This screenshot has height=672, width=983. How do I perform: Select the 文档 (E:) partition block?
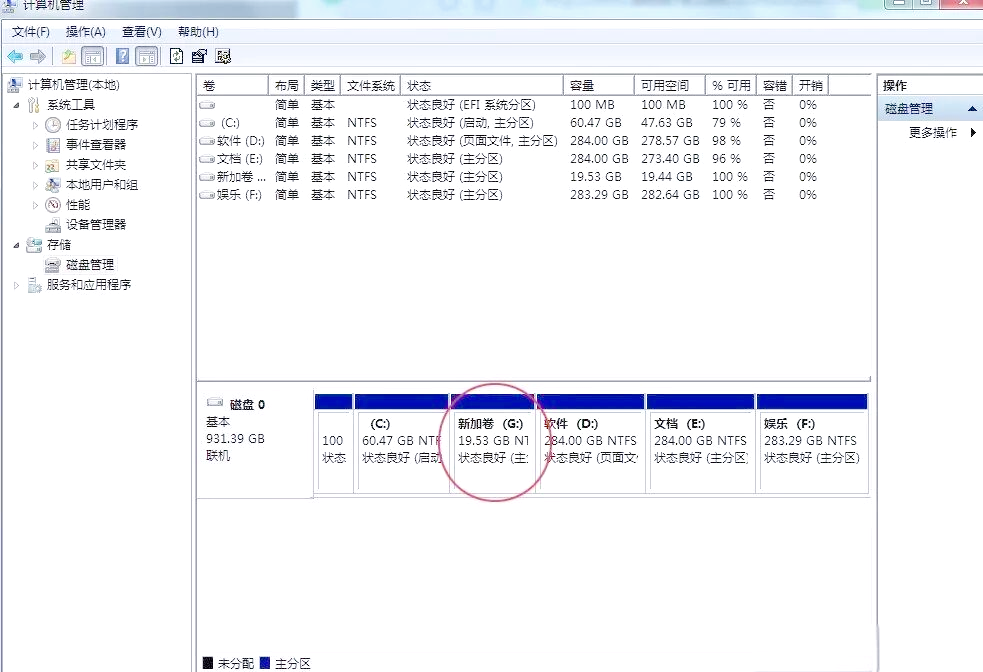click(700, 443)
